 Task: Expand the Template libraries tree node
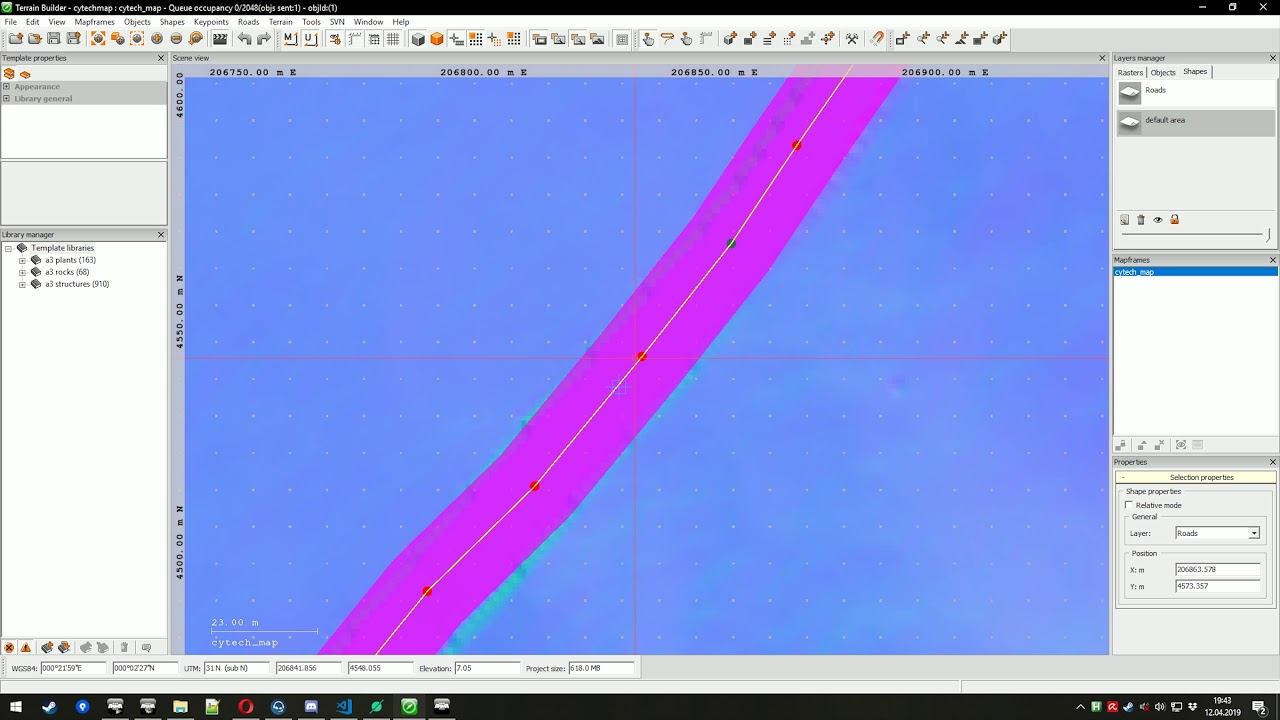(8, 248)
